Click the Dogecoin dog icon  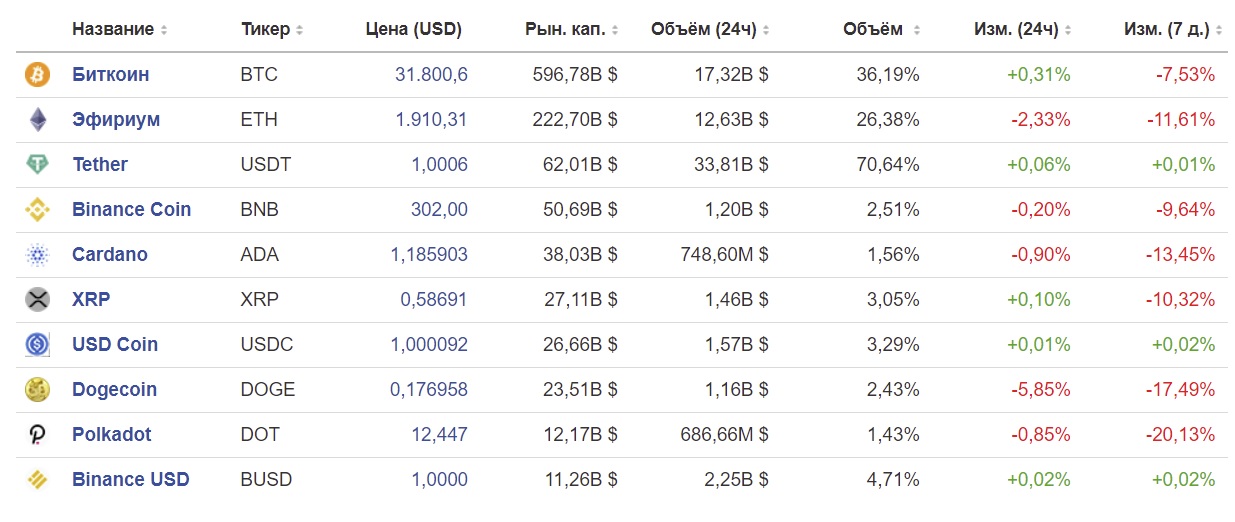(37, 389)
